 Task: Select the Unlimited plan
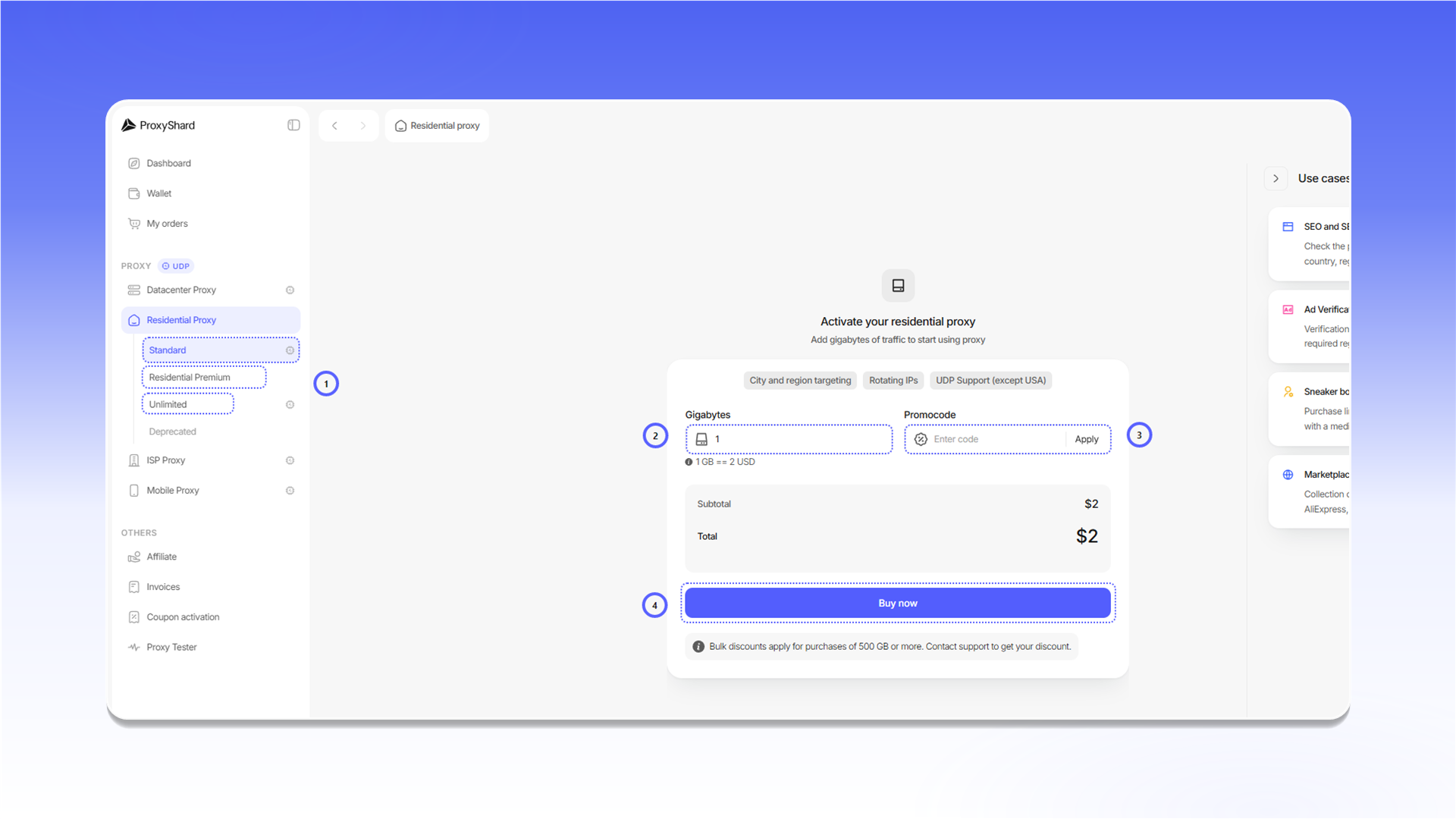(187, 404)
